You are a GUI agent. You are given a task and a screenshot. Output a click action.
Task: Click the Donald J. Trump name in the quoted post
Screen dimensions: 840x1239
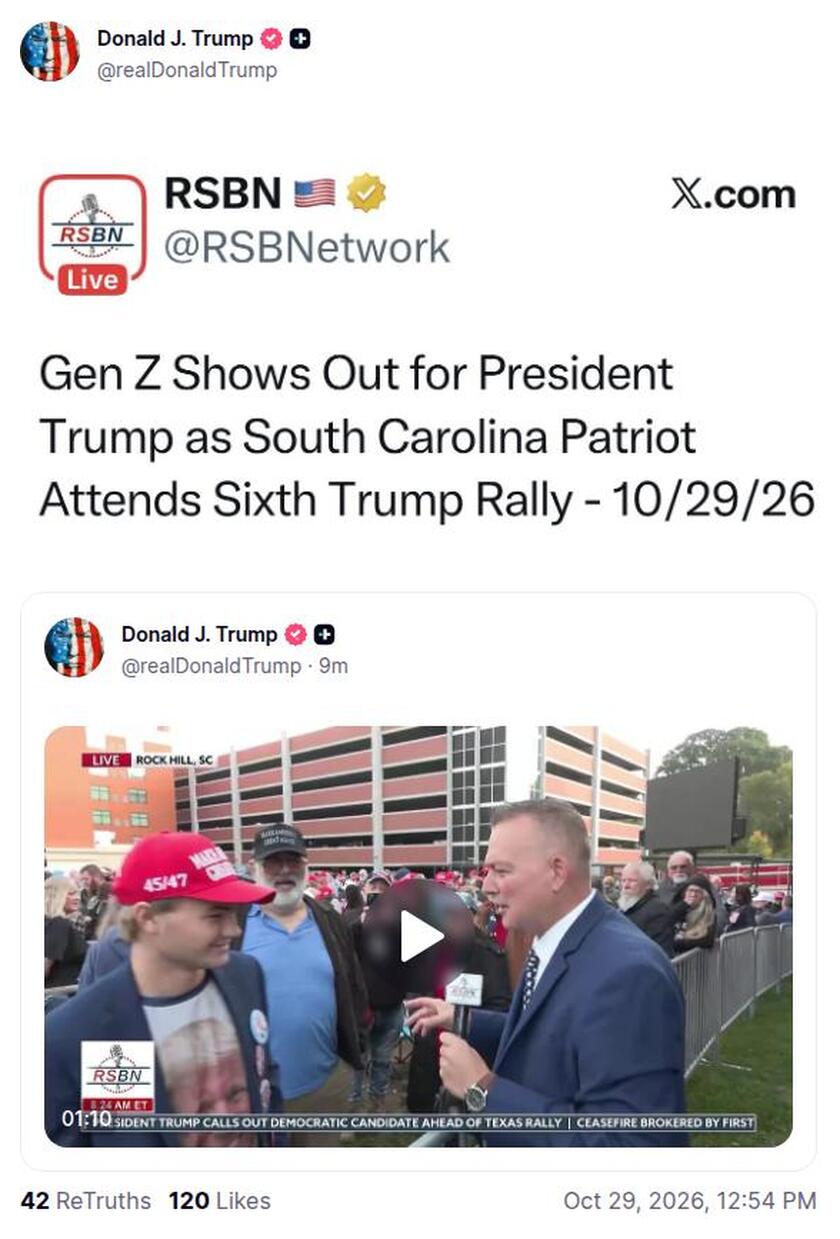pyautogui.click(x=199, y=634)
